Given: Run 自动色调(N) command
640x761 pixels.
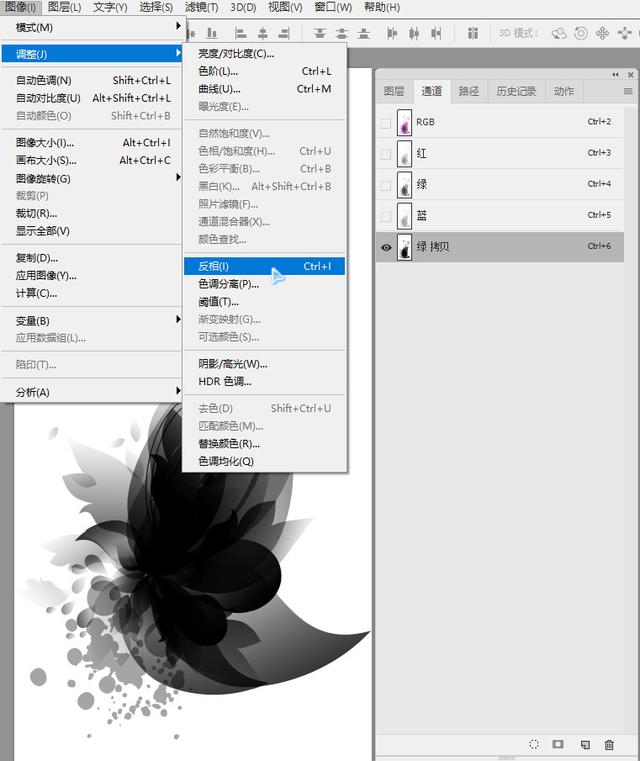Looking at the screenshot, I should tap(91, 80).
